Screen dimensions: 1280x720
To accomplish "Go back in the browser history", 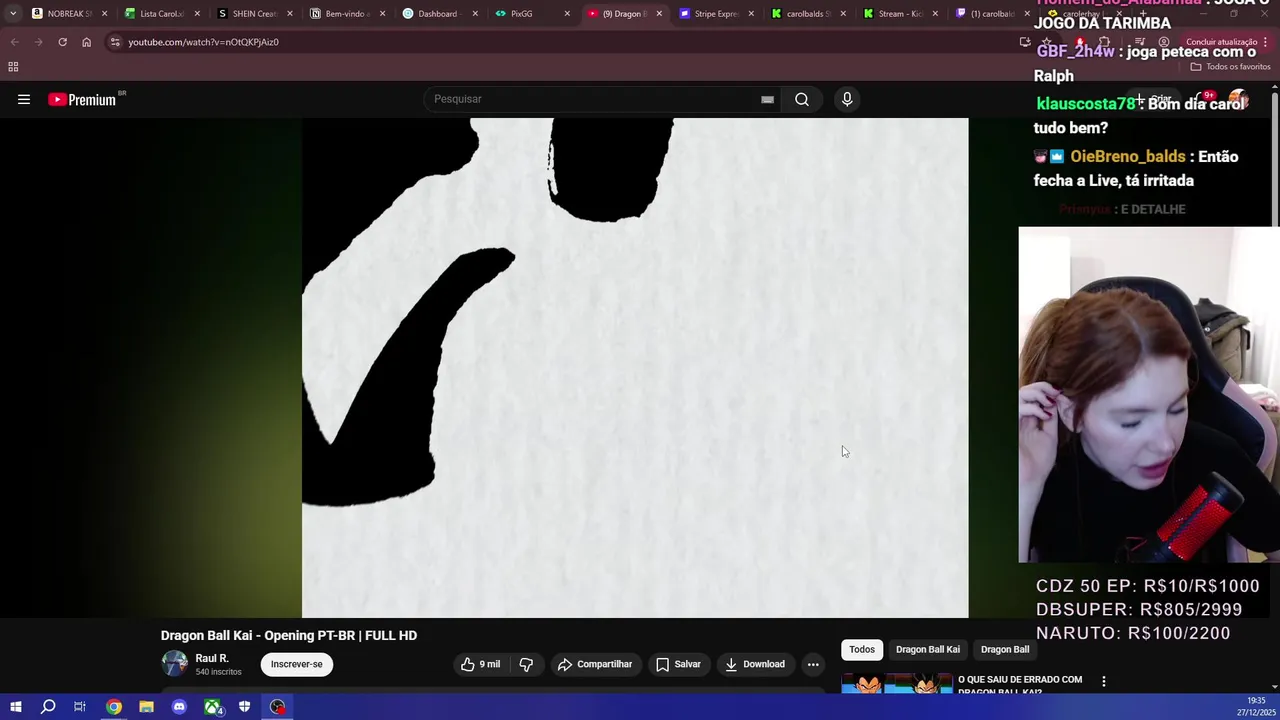I will click(x=14, y=42).
